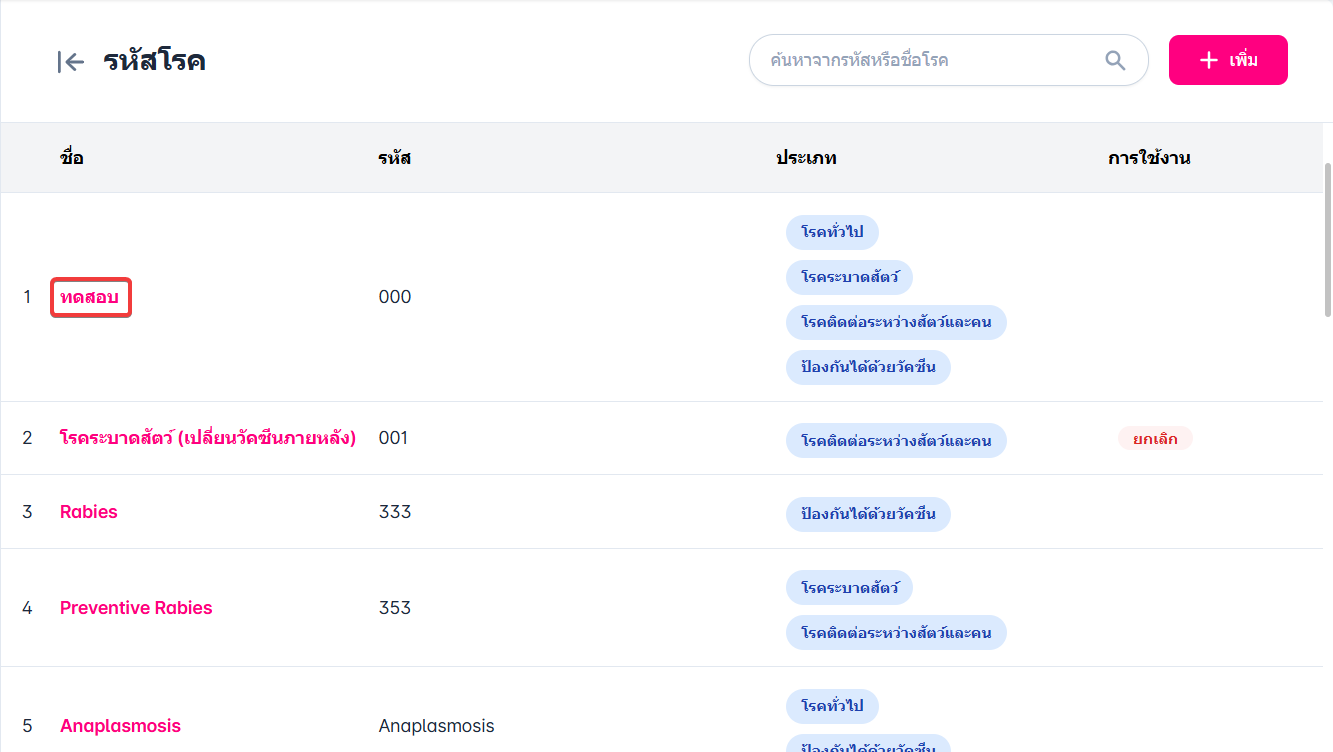Click the เพิ่ม add button
1333x752 pixels.
pyautogui.click(x=1228, y=60)
